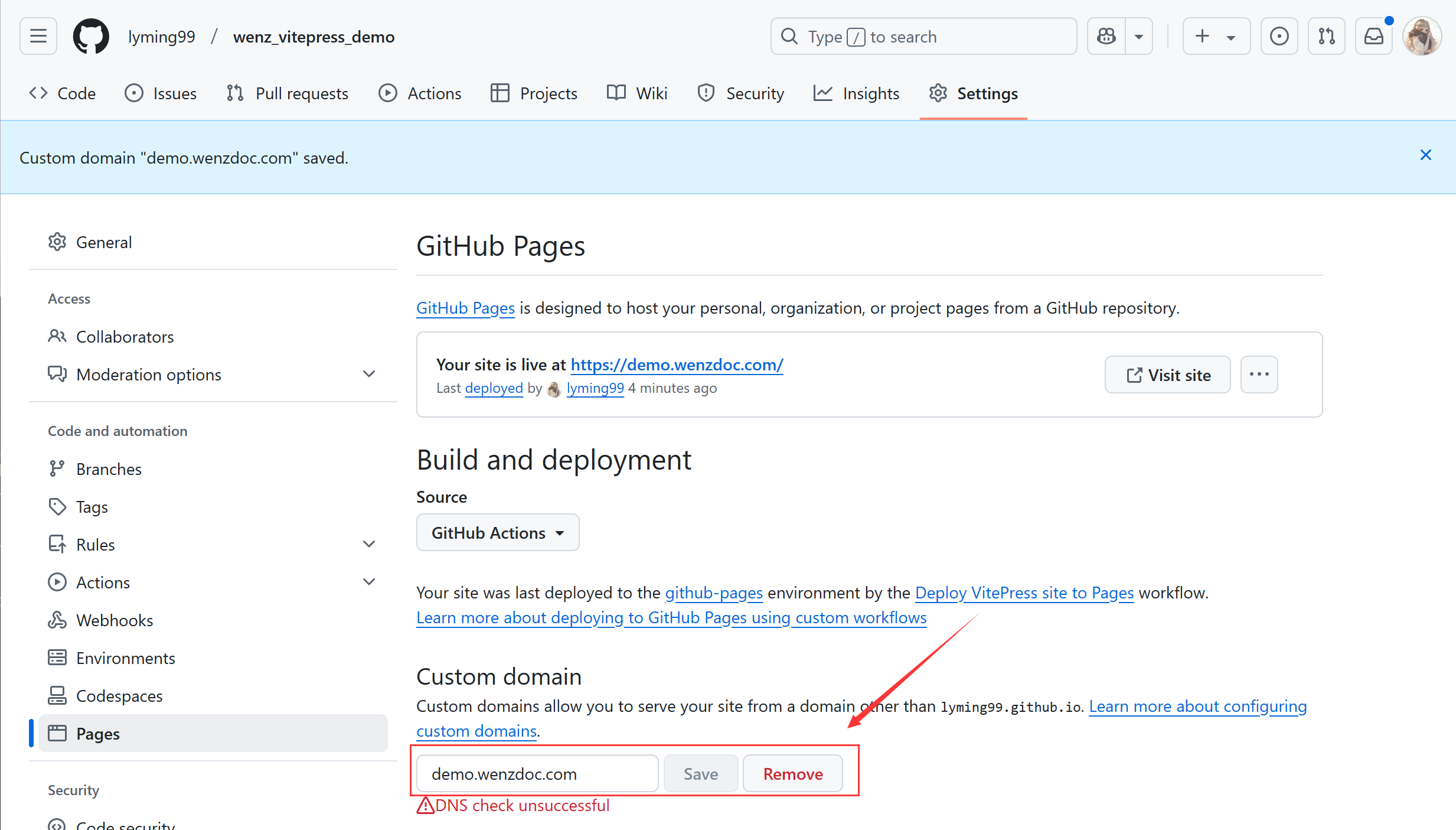Click the Tags label icon
Image resolution: width=1456 pixels, height=830 pixels.
[57, 506]
